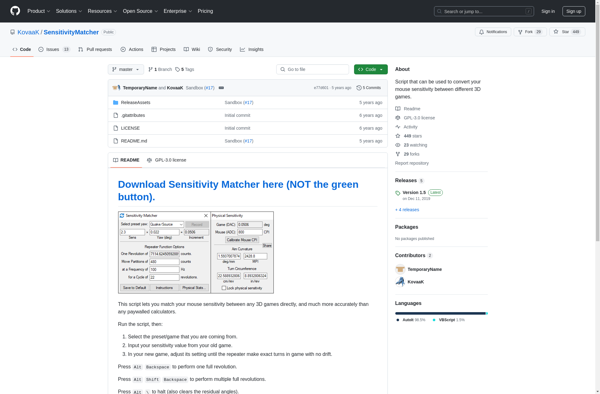Focus the Go to file field
Viewport: 600px width, 394px height.
(312, 69)
